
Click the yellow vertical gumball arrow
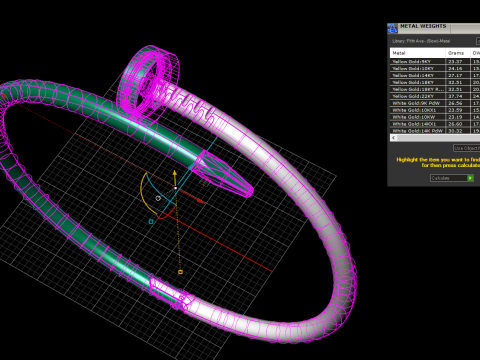[175, 174]
